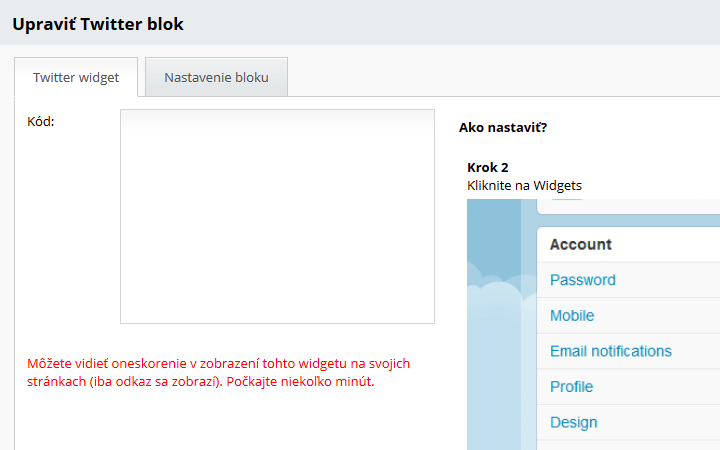This screenshot has height=450, width=720.
Task: Open the Nastavenie bloku tab
Action: tap(216, 77)
